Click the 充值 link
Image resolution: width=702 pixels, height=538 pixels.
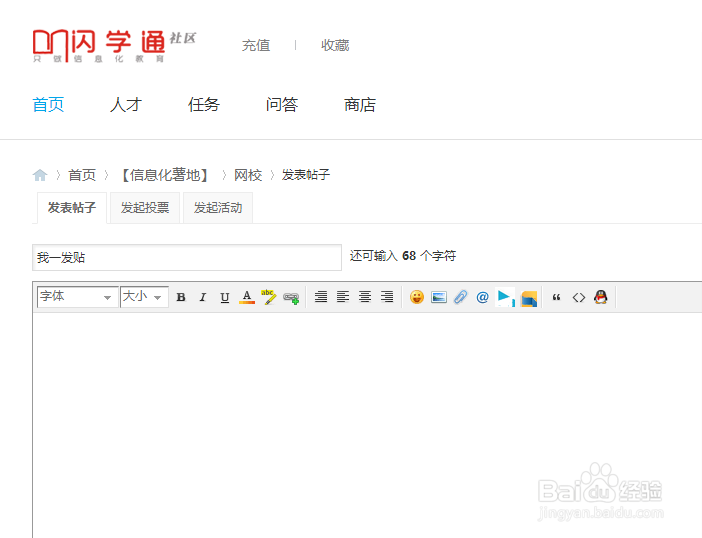[x=256, y=45]
